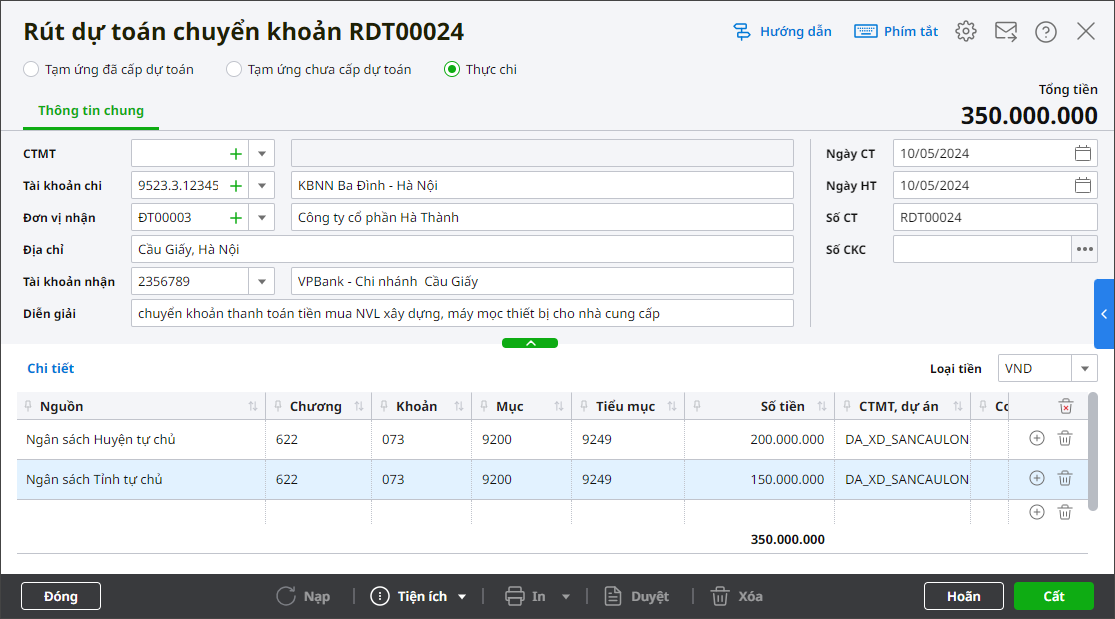Expand the In print options arrow

[x=566, y=597]
